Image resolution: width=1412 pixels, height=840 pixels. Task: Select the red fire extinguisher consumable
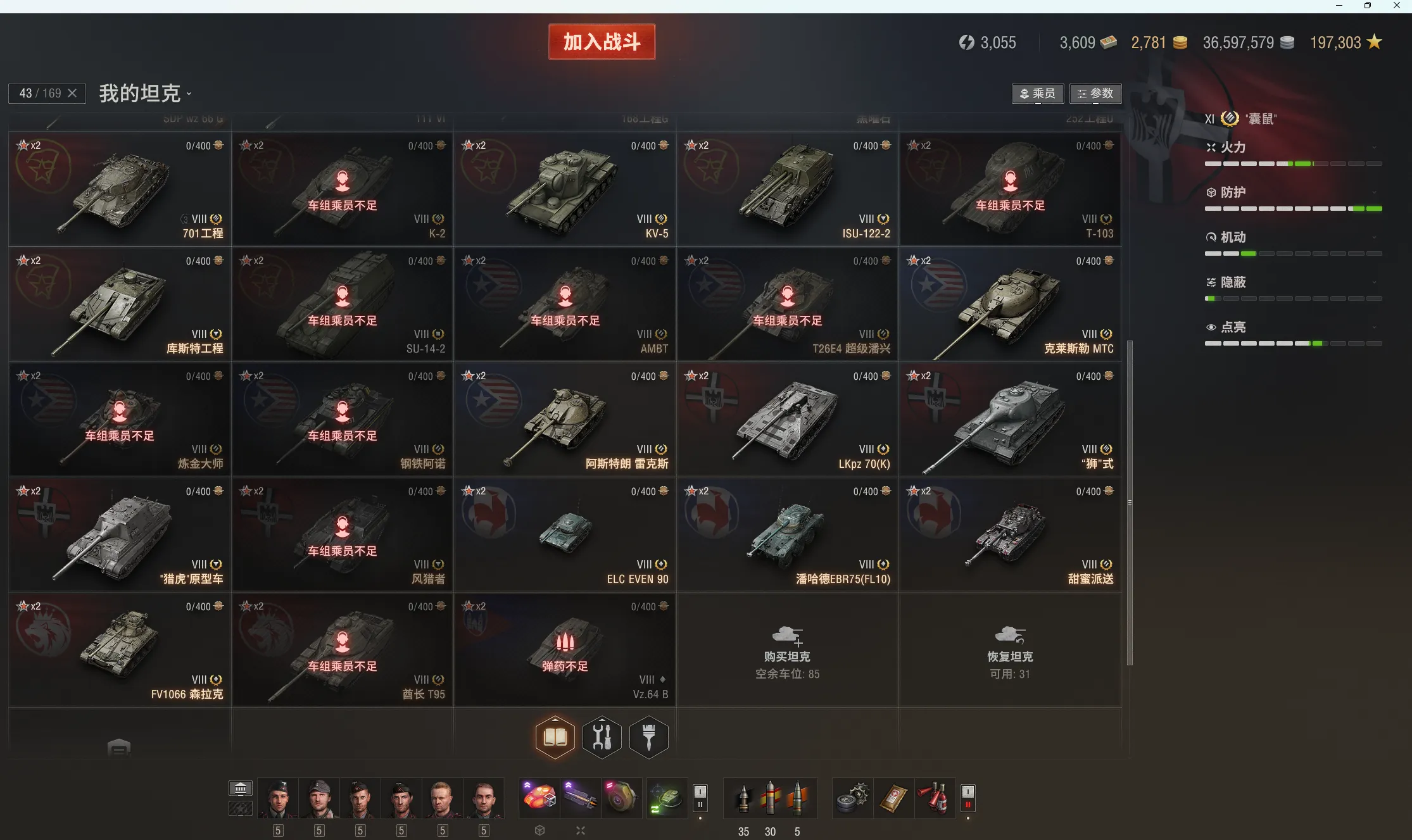click(934, 798)
